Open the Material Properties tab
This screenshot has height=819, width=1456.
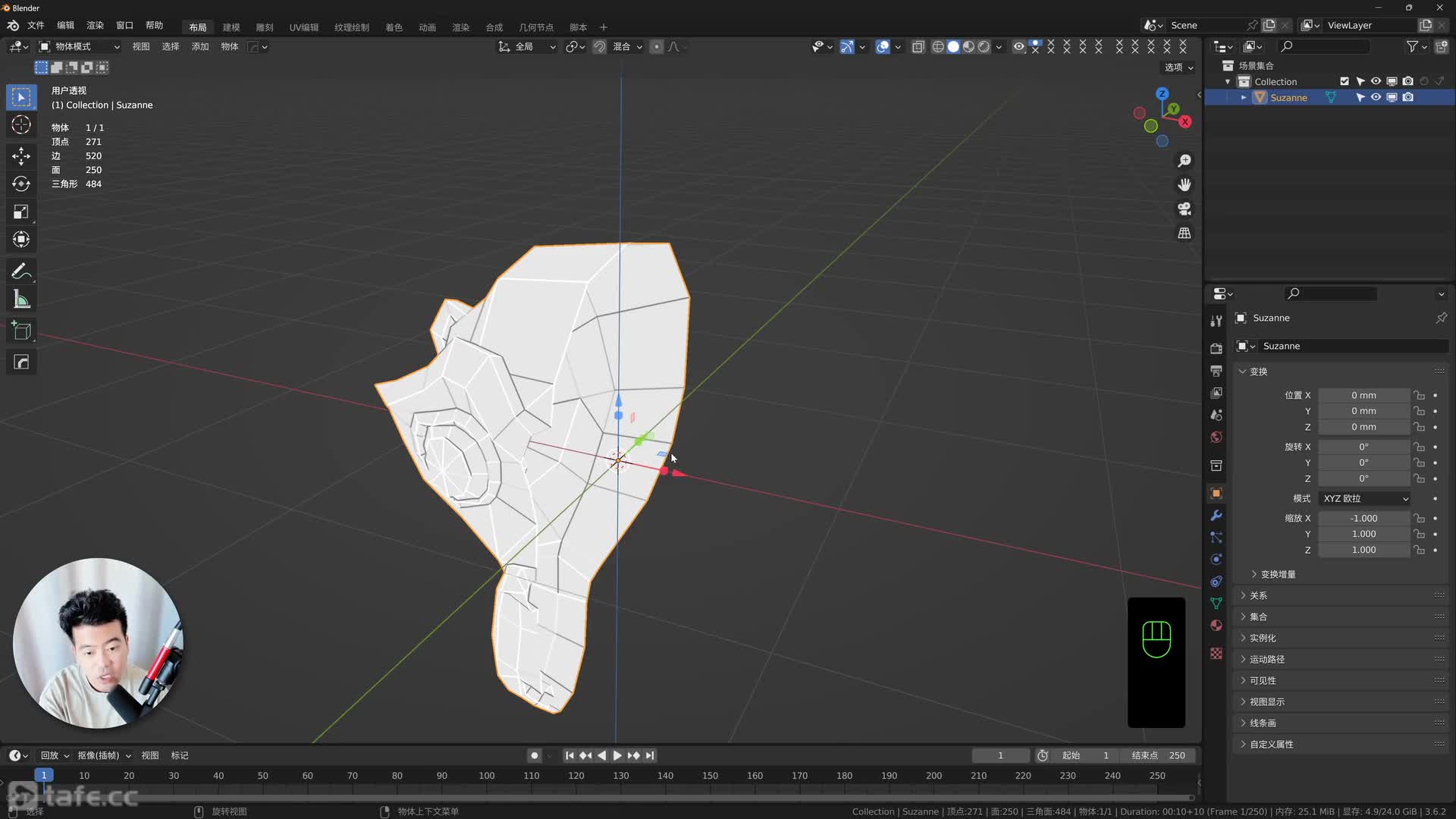coord(1216,626)
